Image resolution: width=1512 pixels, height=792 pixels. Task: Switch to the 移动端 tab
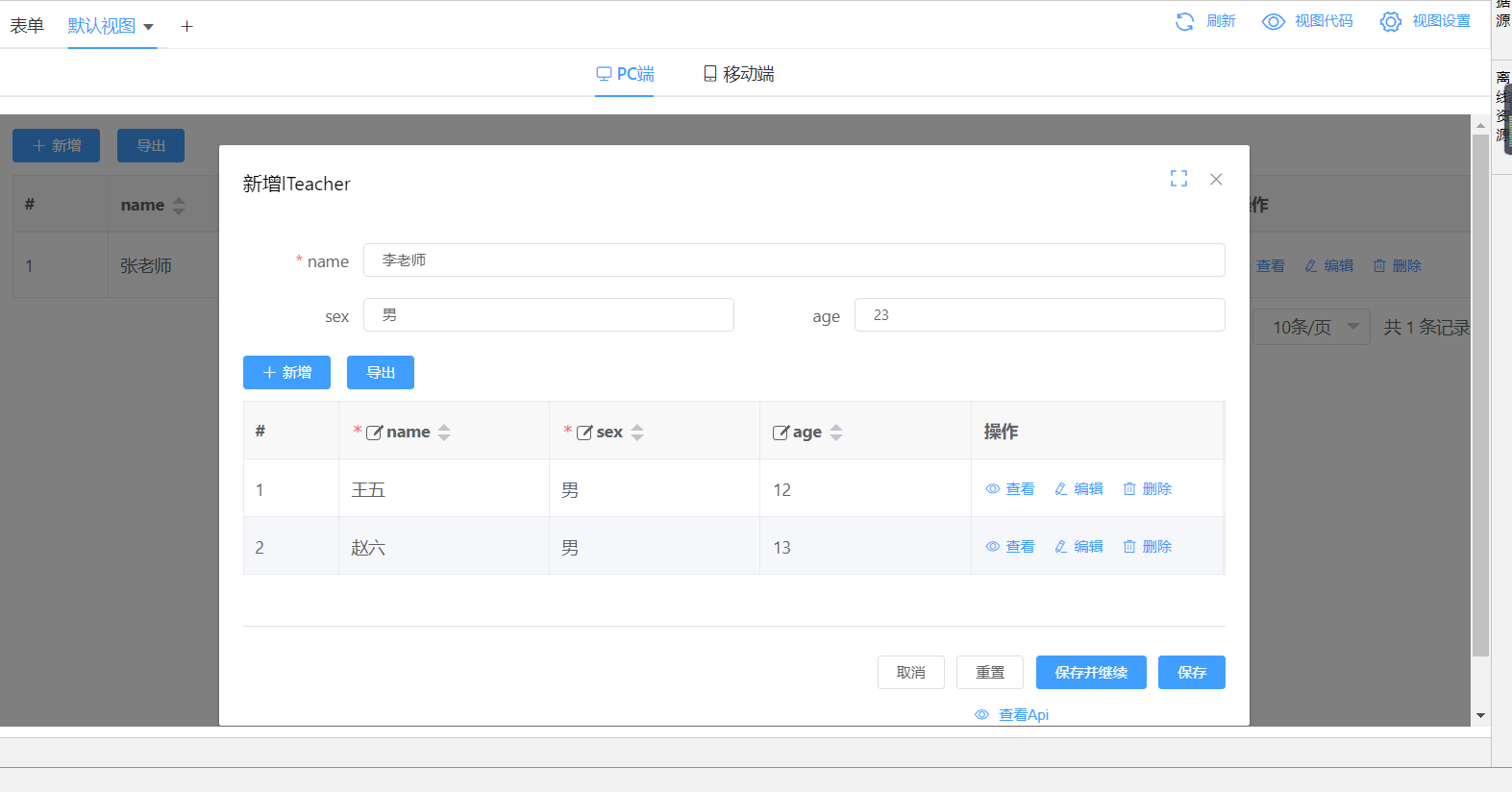coord(738,74)
